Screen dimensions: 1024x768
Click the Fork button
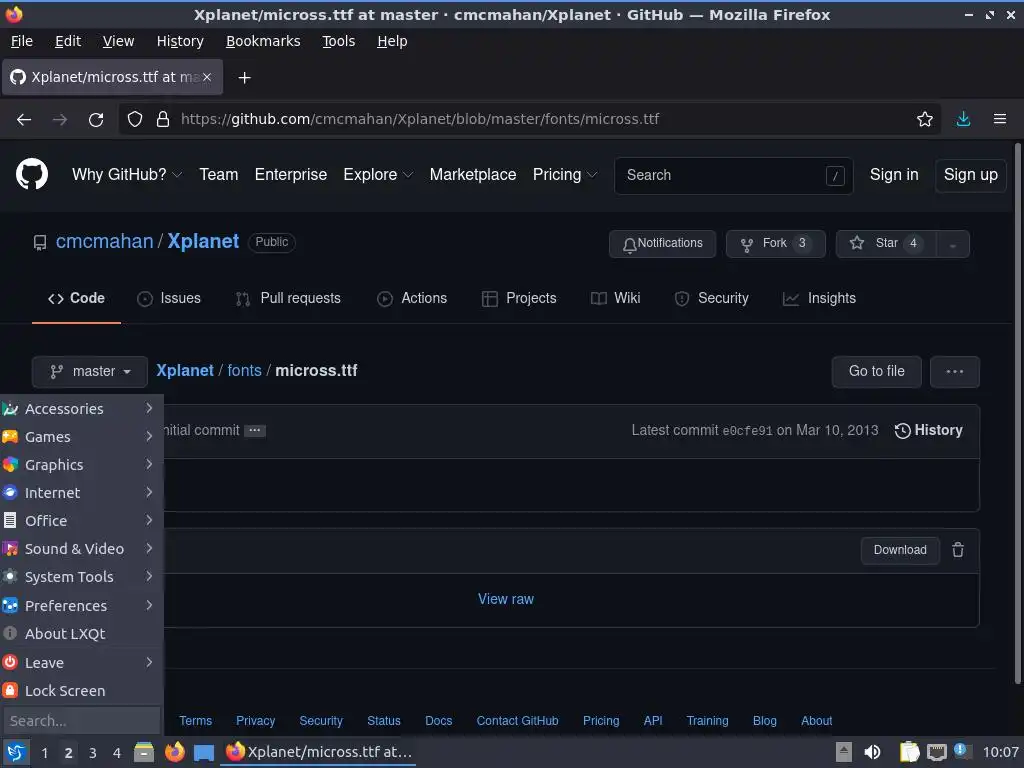tap(776, 244)
